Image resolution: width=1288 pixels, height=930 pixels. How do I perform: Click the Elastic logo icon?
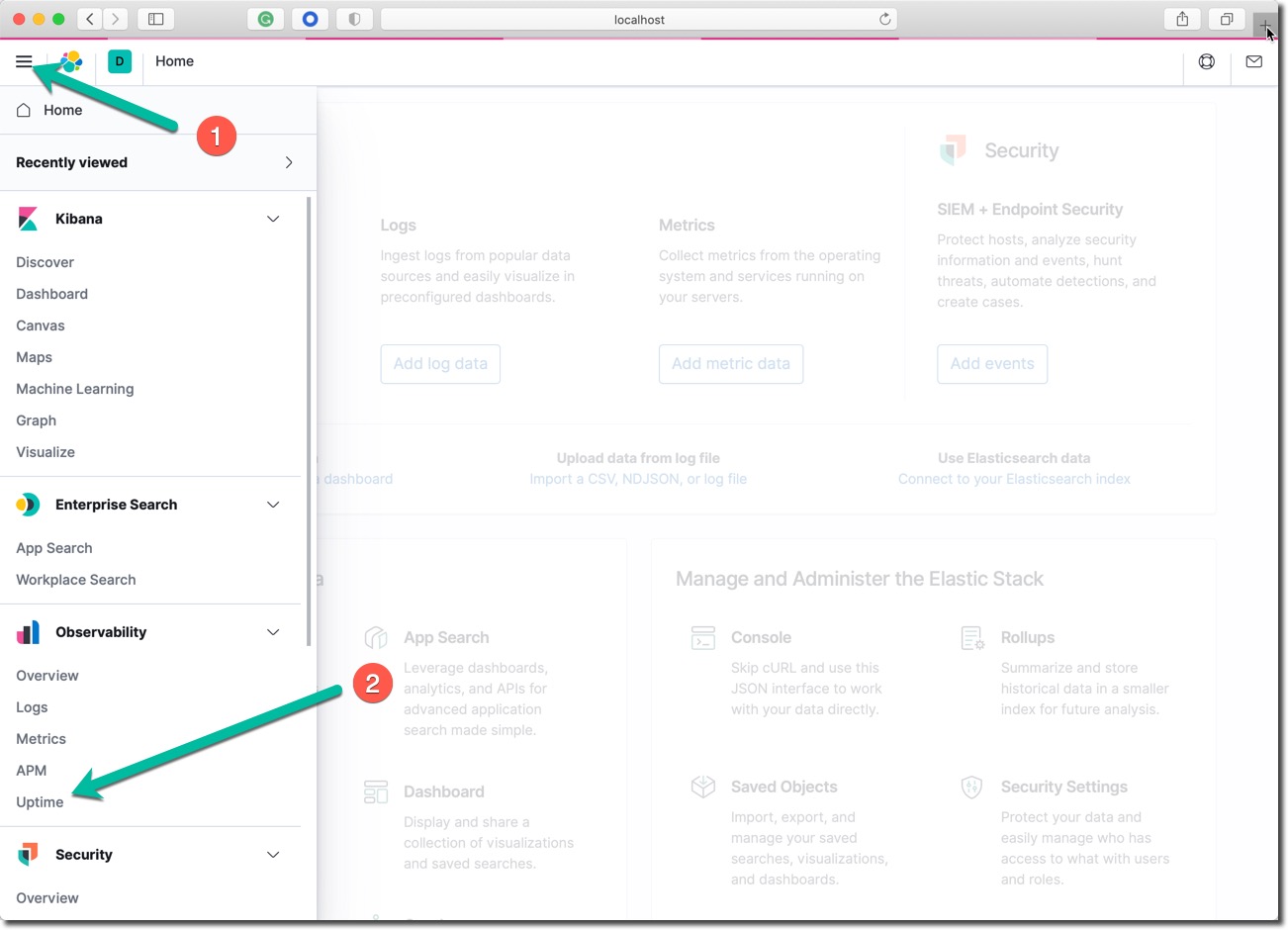[71, 61]
